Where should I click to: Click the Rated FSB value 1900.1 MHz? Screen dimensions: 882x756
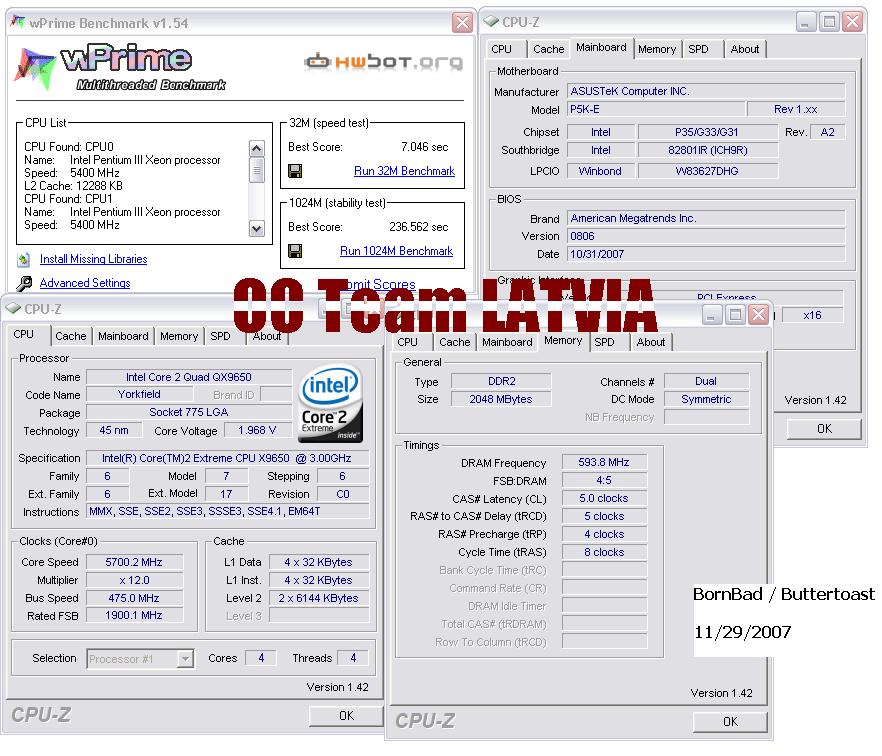click(x=134, y=616)
